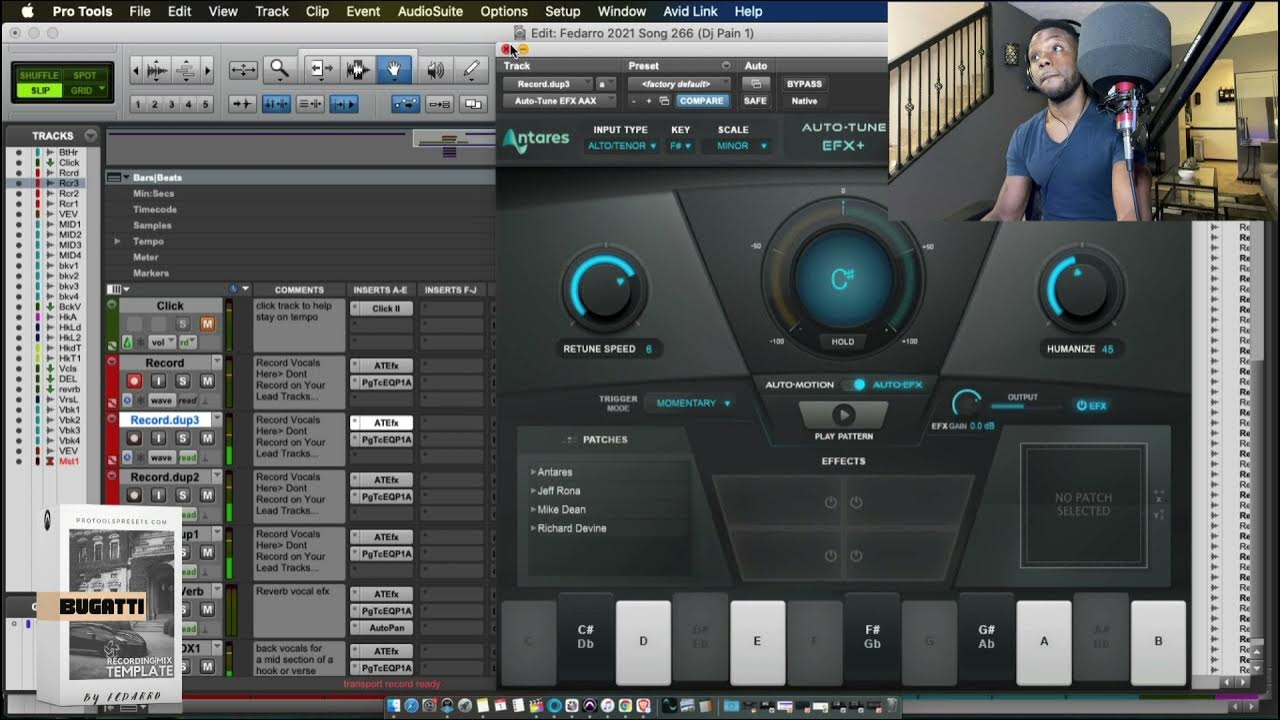
Task: Click the preset settings copy icon
Action: tap(664, 101)
